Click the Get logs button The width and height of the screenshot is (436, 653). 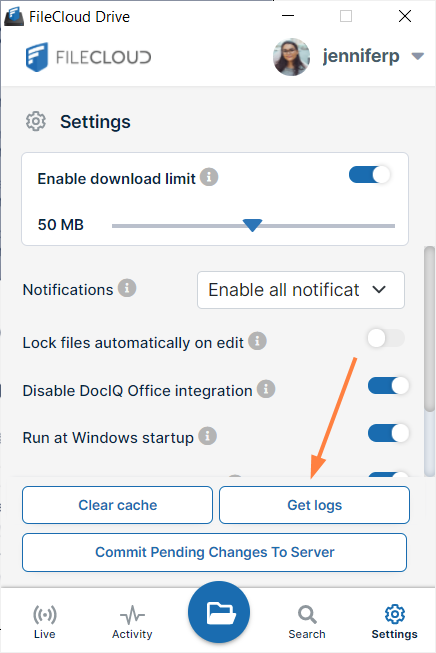tap(314, 505)
